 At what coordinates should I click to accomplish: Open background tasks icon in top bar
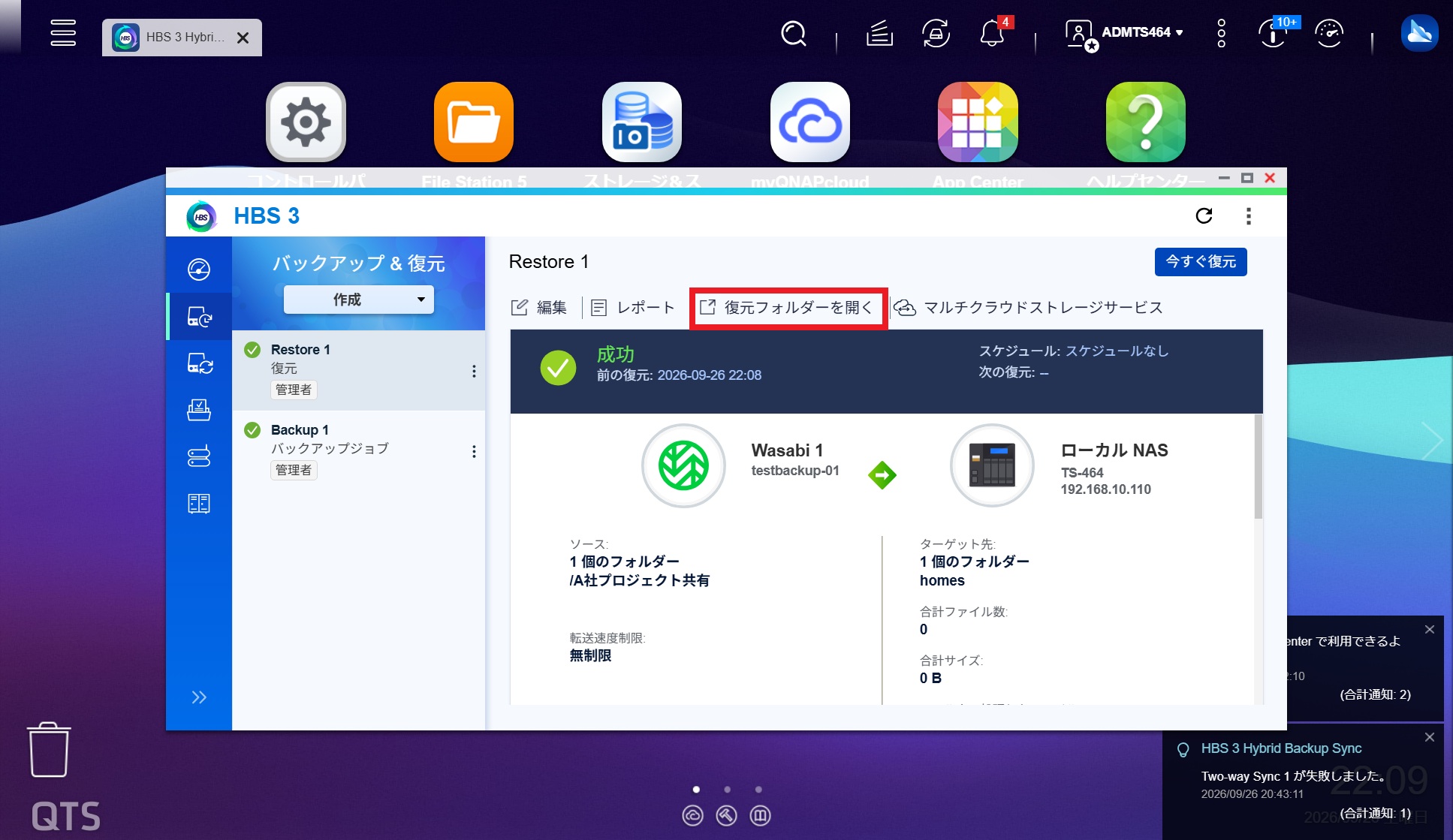879,34
